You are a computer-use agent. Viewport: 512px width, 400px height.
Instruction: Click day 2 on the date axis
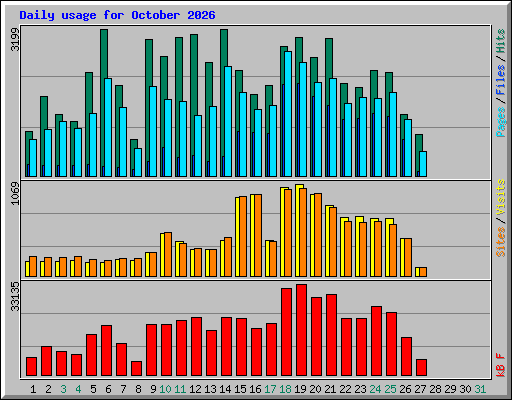tap(48, 389)
